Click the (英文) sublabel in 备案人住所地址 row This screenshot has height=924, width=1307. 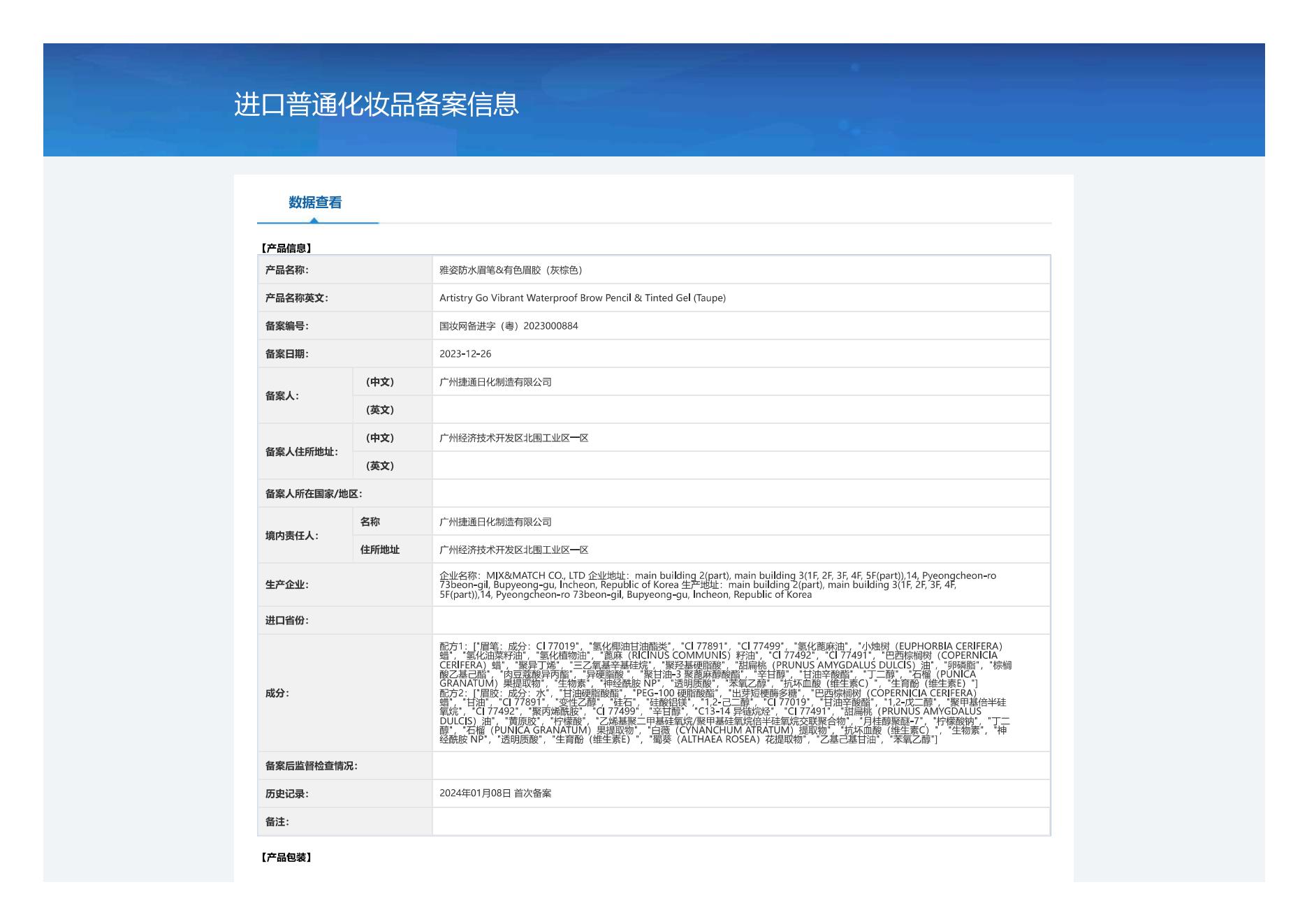tap(379, 466)
